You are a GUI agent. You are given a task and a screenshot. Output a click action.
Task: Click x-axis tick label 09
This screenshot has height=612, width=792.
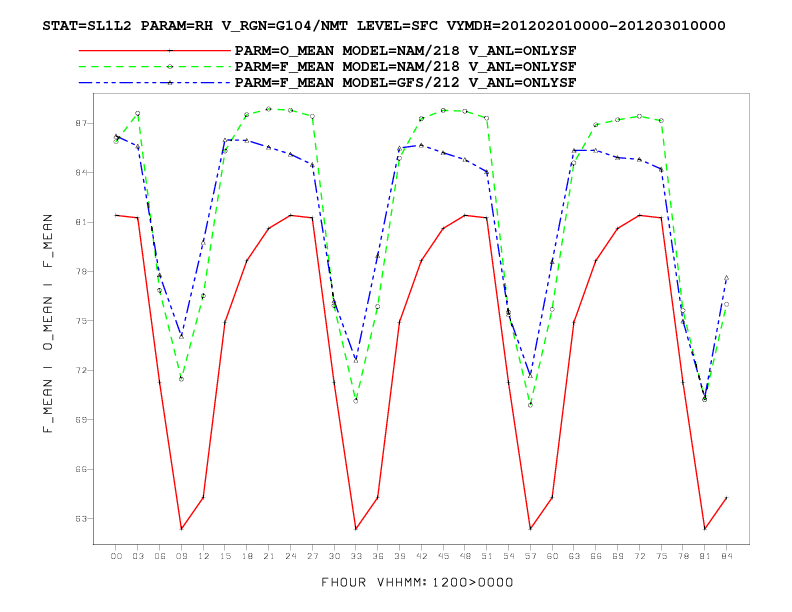pos(181,556)
